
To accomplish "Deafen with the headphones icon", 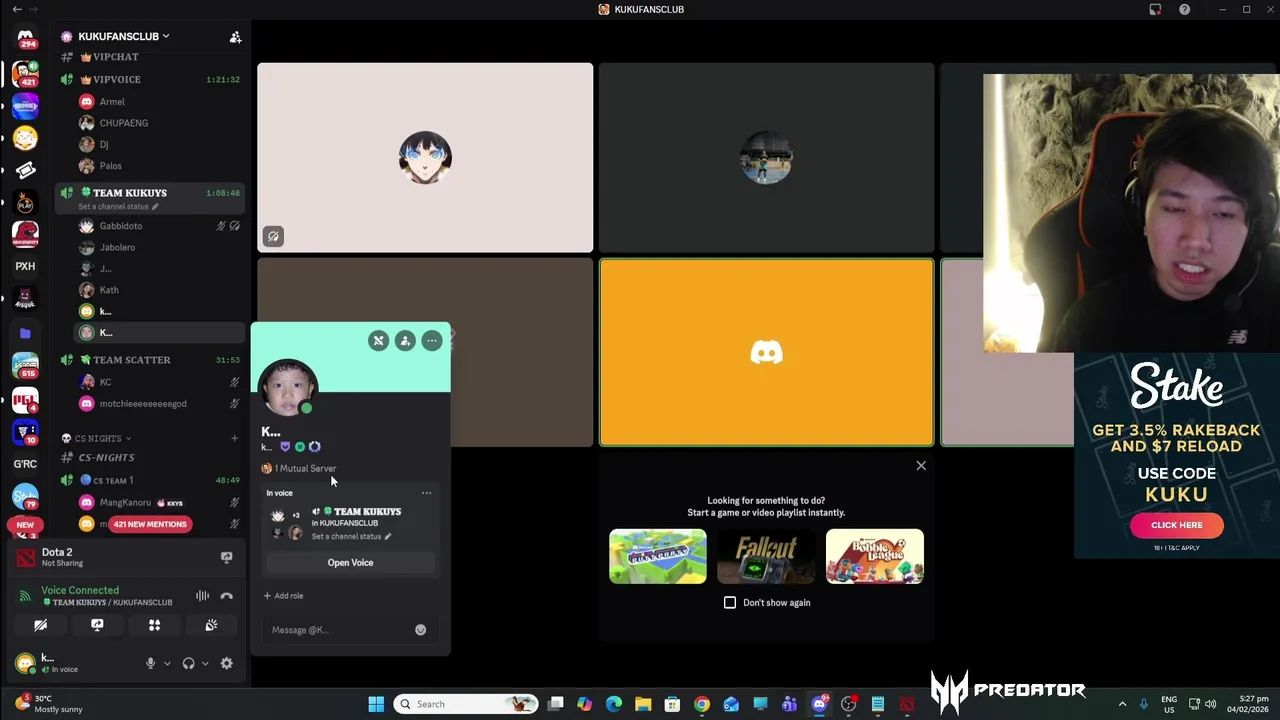I will click(188, 663).
